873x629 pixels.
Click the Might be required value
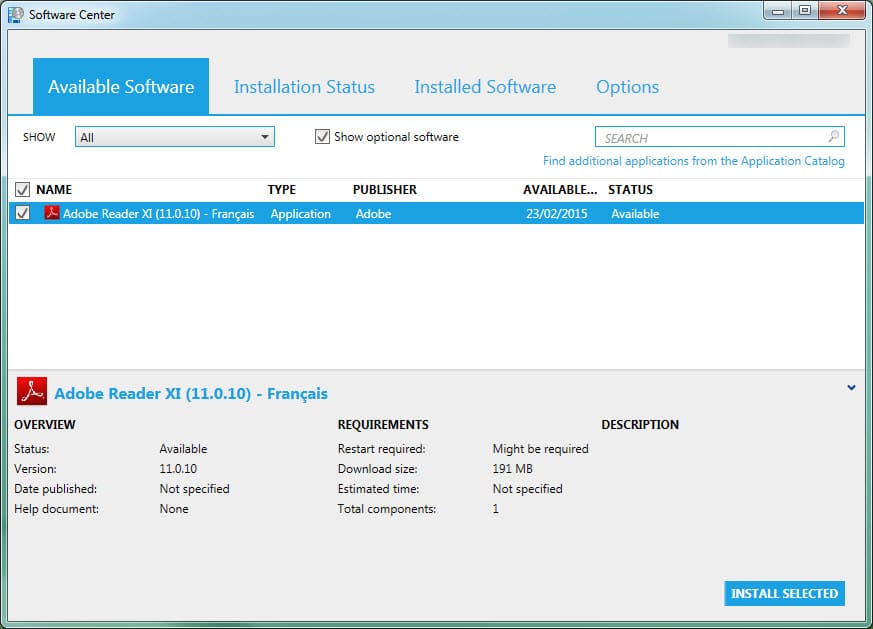tap(540, 449)
